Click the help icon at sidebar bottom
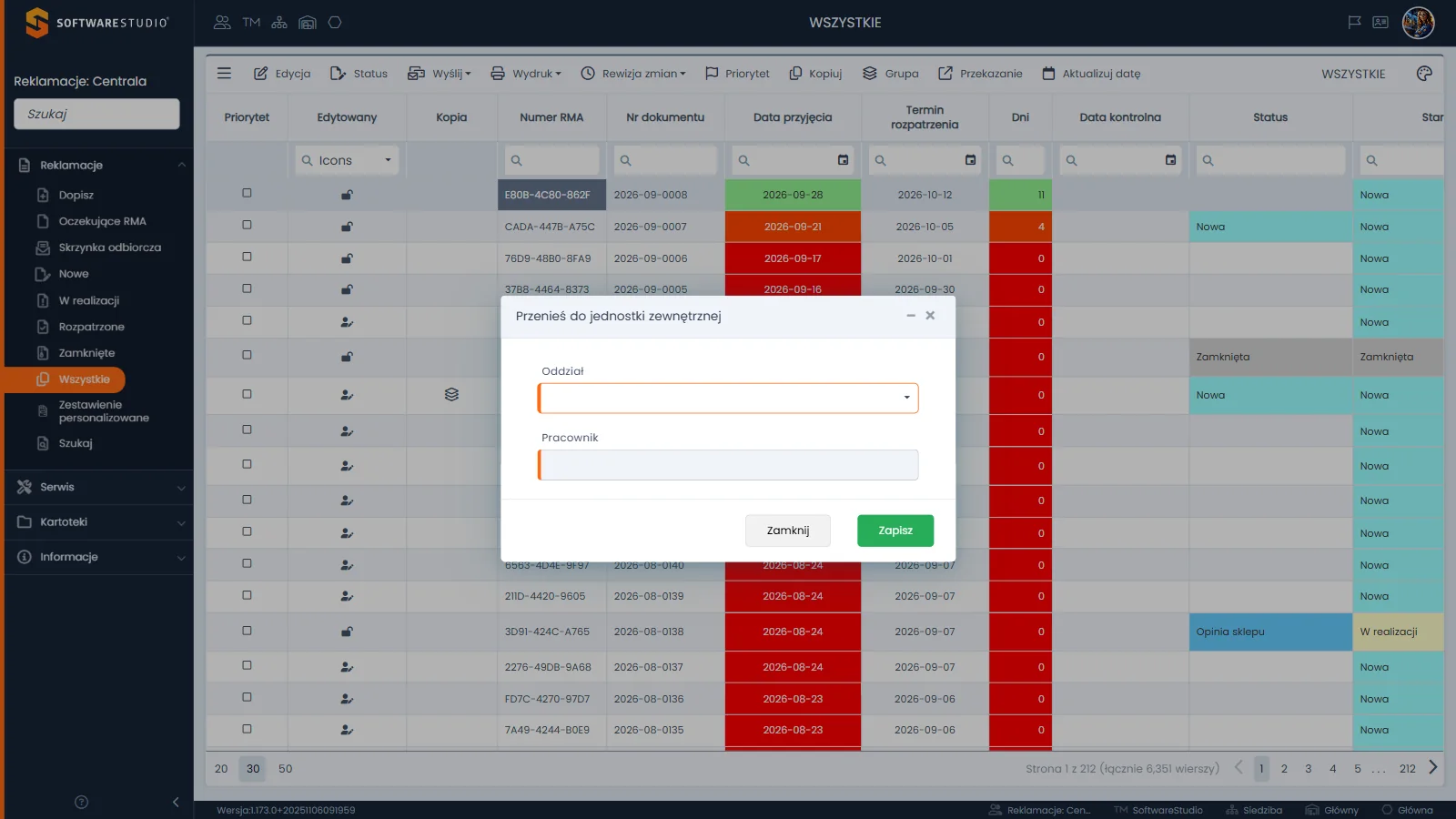Image resolution: width=1456 pixels, height=819 pixels. tap(81, 802)
